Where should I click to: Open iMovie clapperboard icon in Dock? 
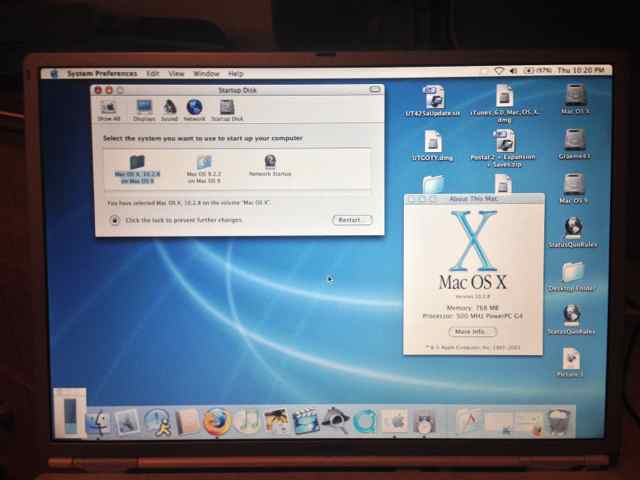(x=305, y=422)
